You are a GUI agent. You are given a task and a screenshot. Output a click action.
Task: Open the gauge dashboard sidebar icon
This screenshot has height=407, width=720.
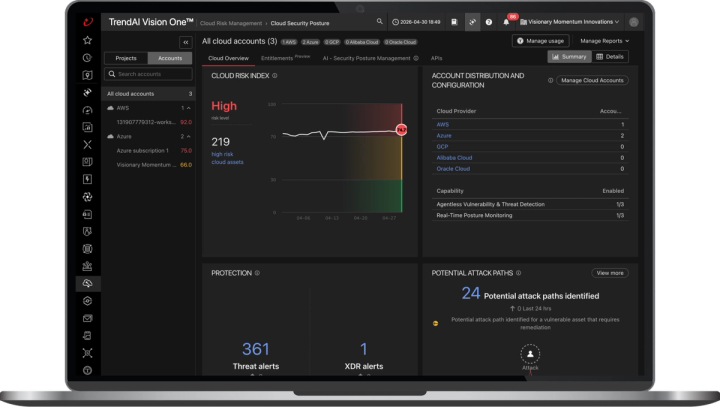87,110
